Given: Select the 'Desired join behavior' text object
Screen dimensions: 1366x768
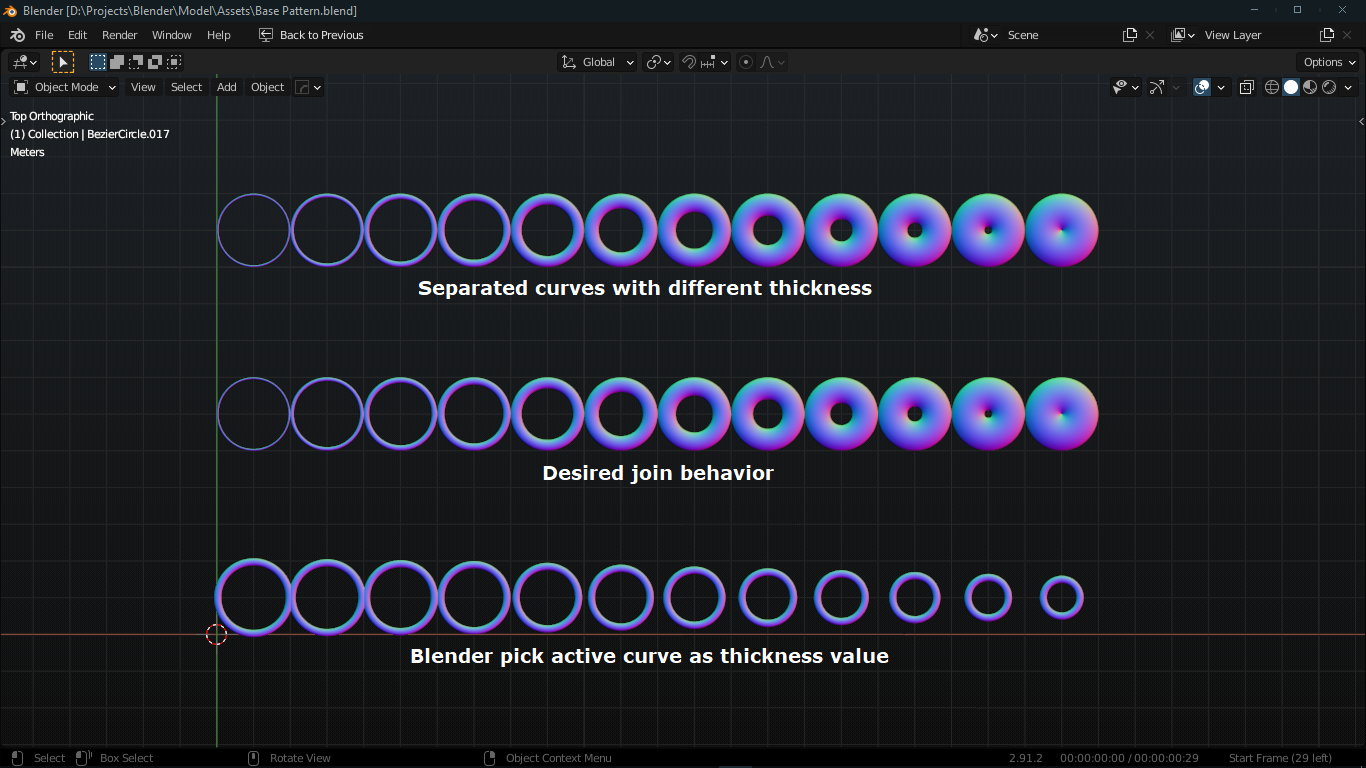Looking at the screenshot, I should coord(658,473).
